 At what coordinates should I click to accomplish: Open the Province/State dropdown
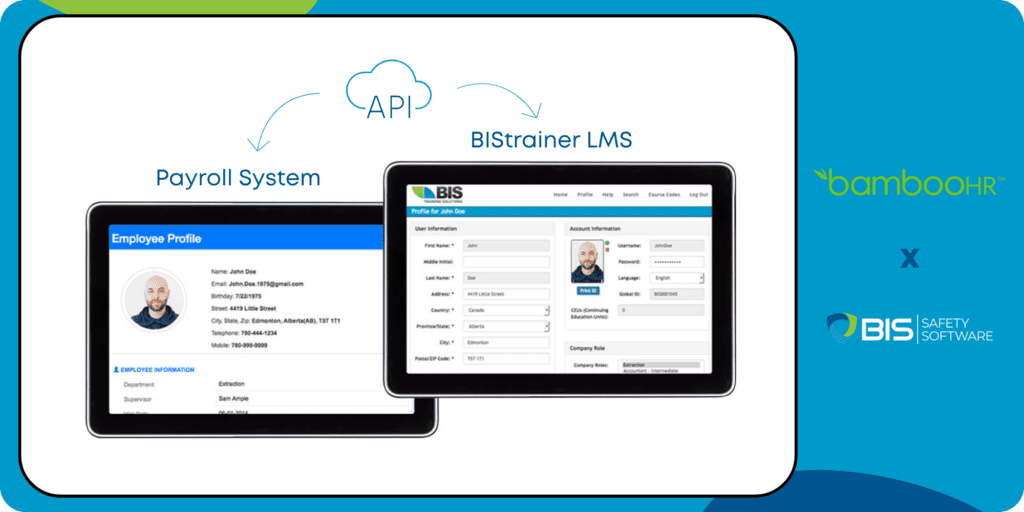coord(506,326)
